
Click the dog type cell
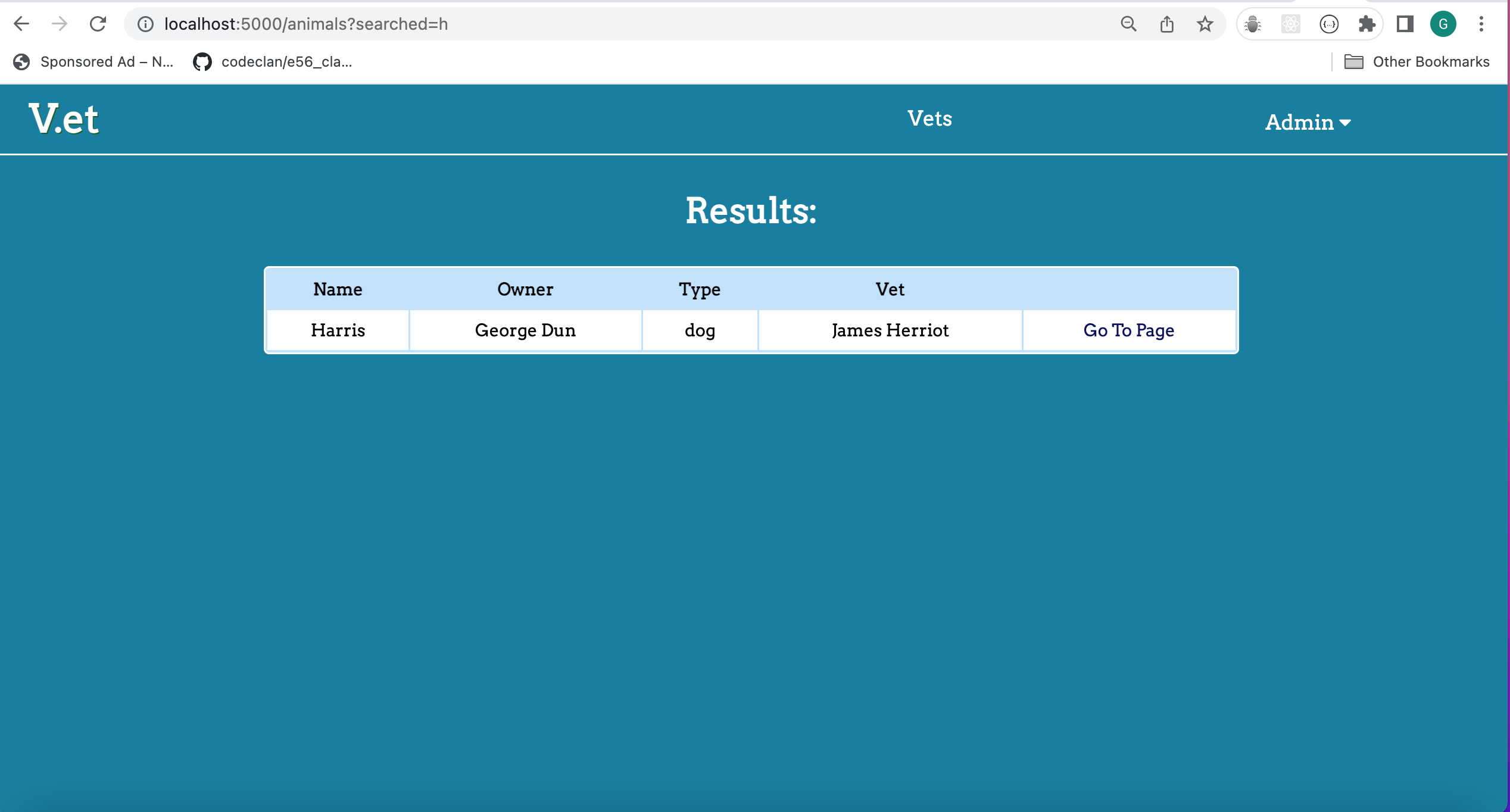(700, 330)
